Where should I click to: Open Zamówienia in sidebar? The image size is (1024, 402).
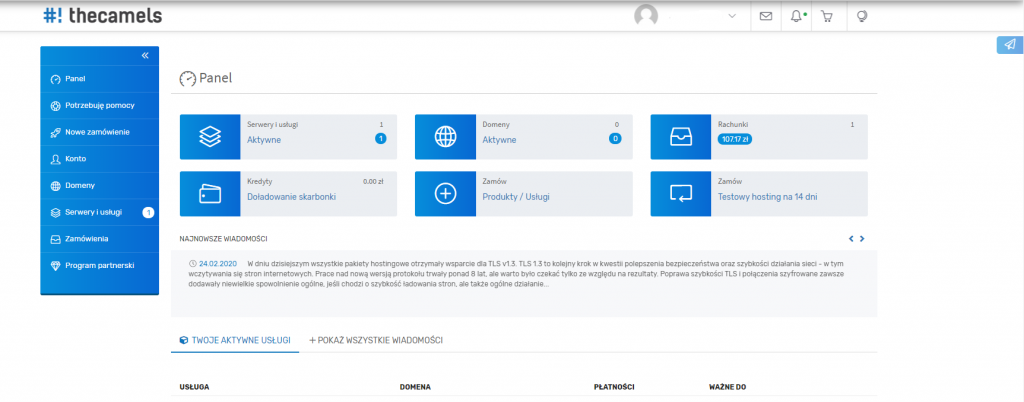99,239
